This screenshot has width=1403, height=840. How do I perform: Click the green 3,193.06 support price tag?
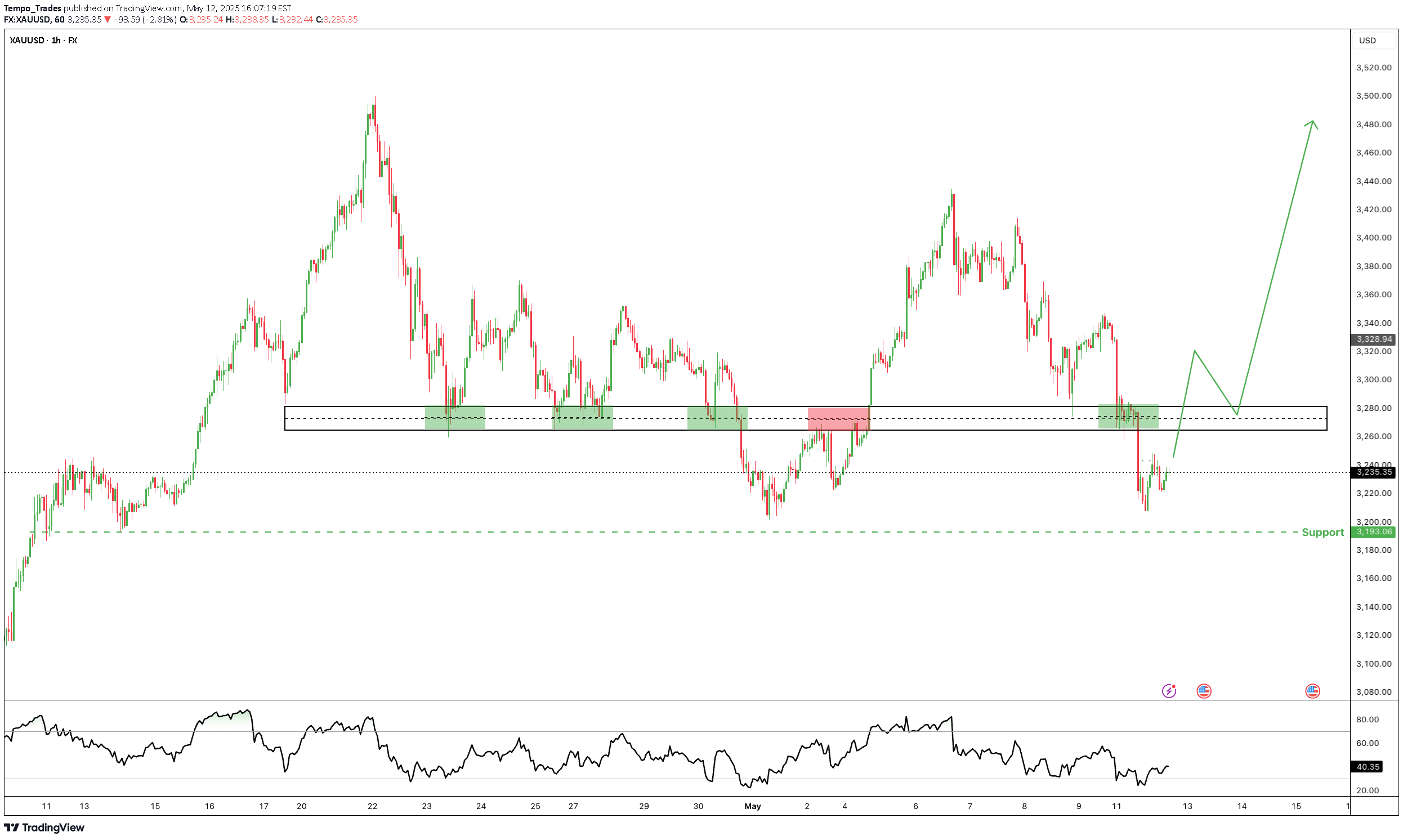click(1374, 532)
